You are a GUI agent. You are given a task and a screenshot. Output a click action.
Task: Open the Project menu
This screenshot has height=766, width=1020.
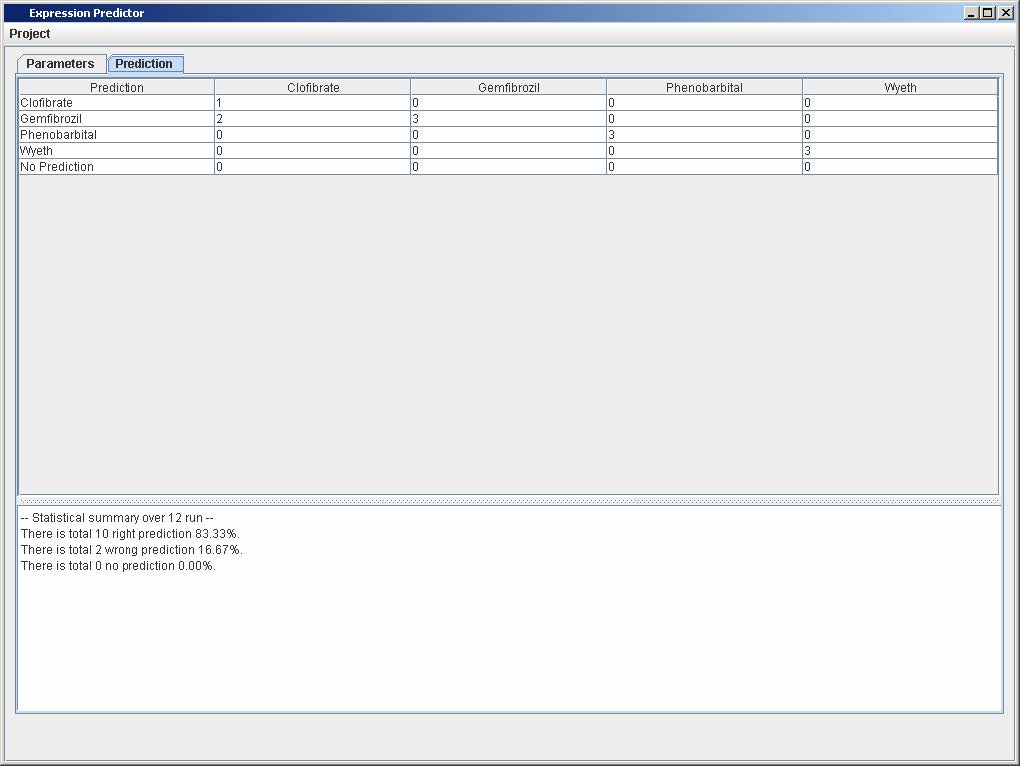pos(30,34)
